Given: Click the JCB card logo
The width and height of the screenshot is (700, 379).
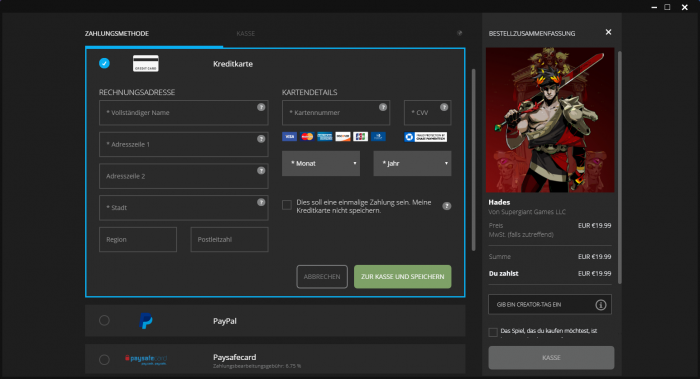Looking at the screenshot, I should click(x=360, y=137).
